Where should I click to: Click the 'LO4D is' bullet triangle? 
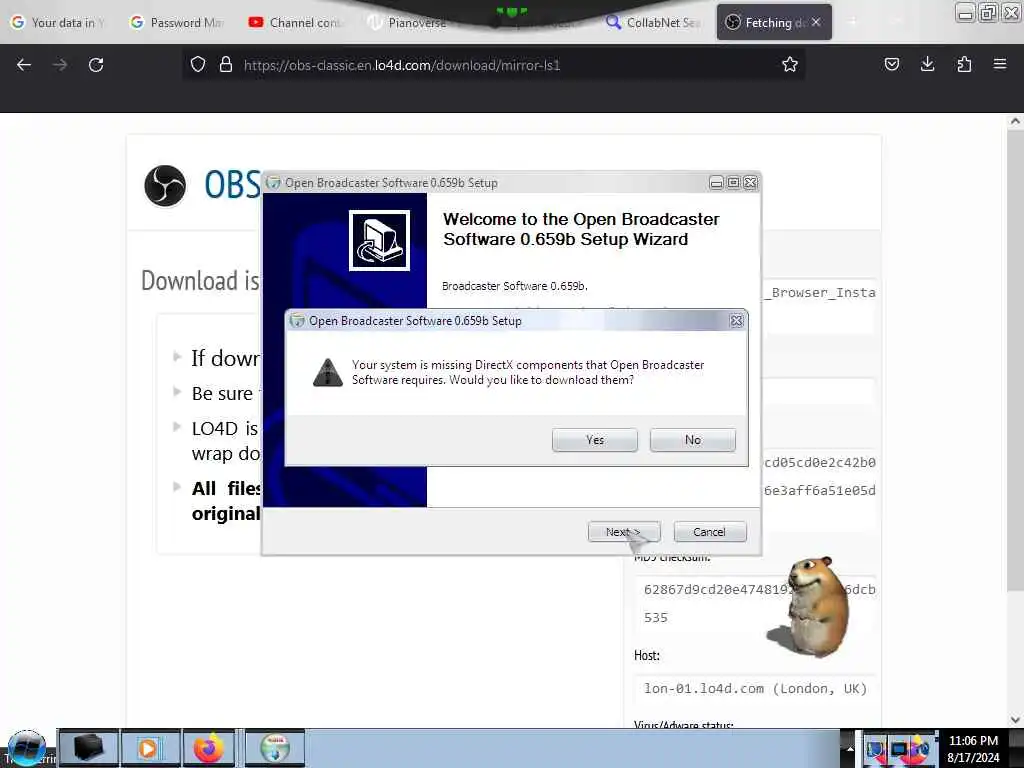pyautogui.click(x=176, y=427)
